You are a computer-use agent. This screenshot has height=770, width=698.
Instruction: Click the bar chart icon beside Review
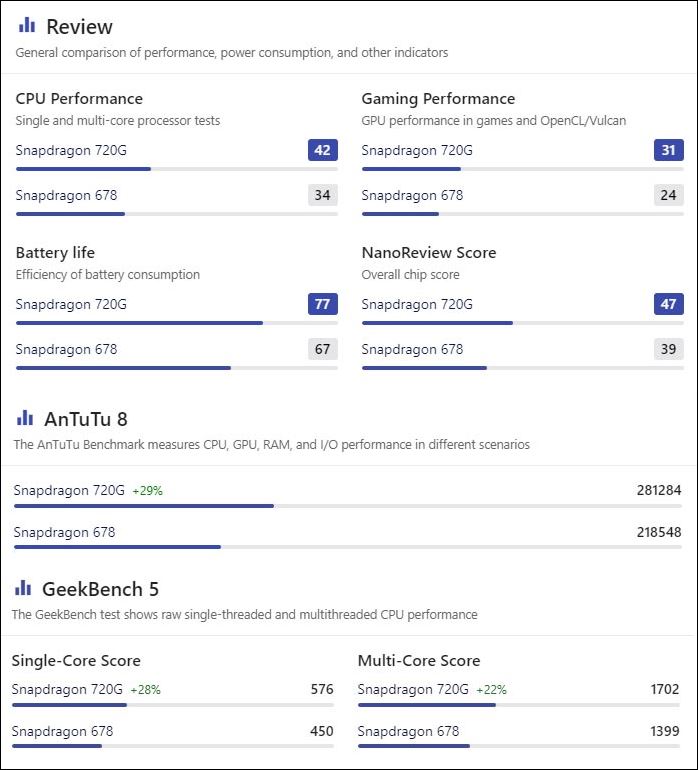point(27,25)
